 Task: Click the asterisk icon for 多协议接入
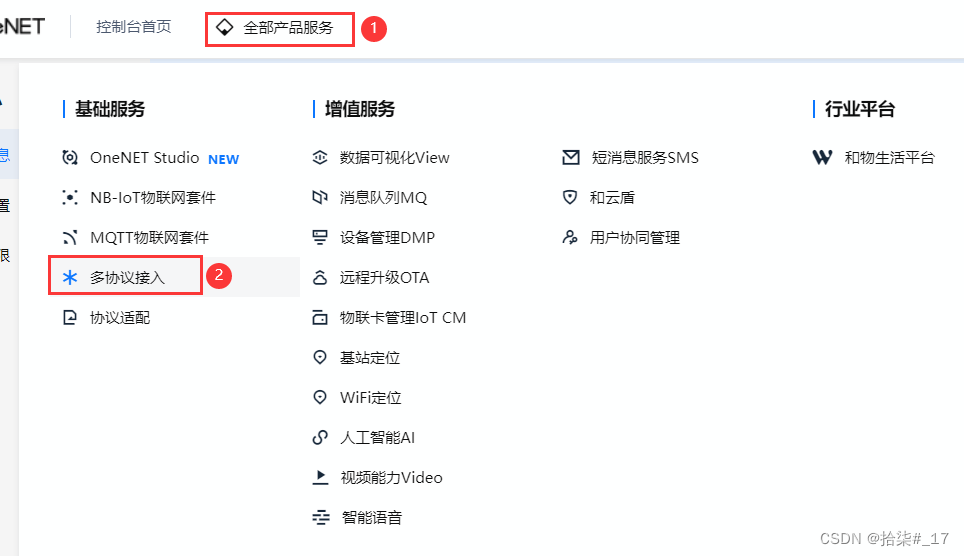(70, 277)
